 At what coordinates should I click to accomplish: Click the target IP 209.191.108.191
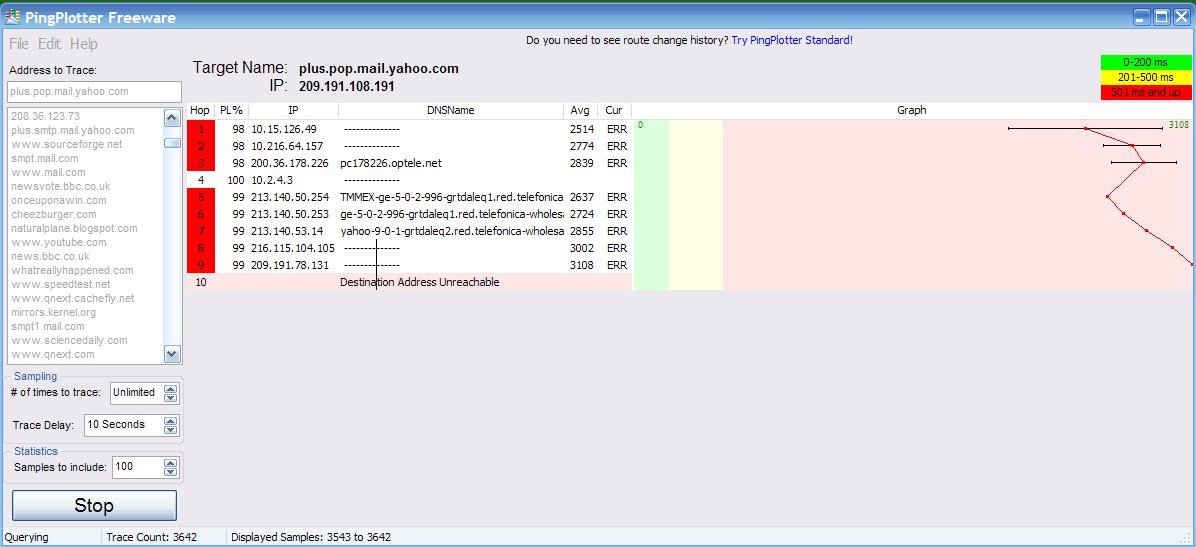click(347, 87)
